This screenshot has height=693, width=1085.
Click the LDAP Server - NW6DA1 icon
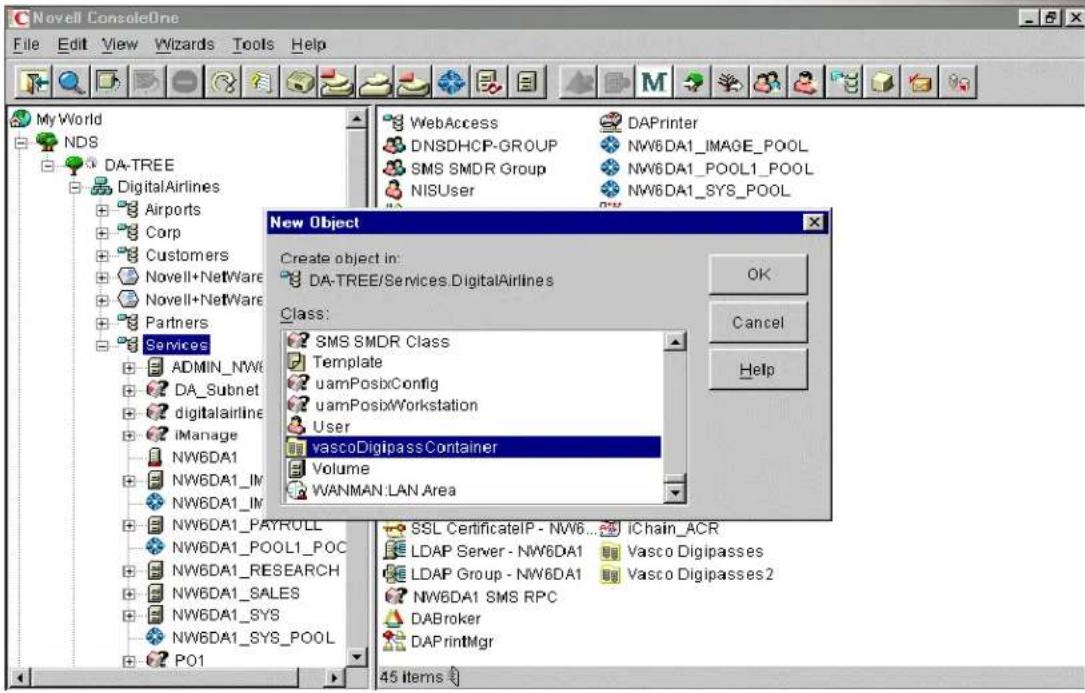point(394,551)
